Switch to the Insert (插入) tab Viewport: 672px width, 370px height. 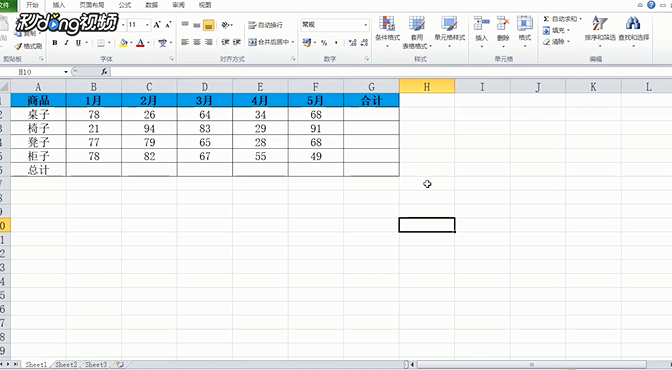pos(59,5)
